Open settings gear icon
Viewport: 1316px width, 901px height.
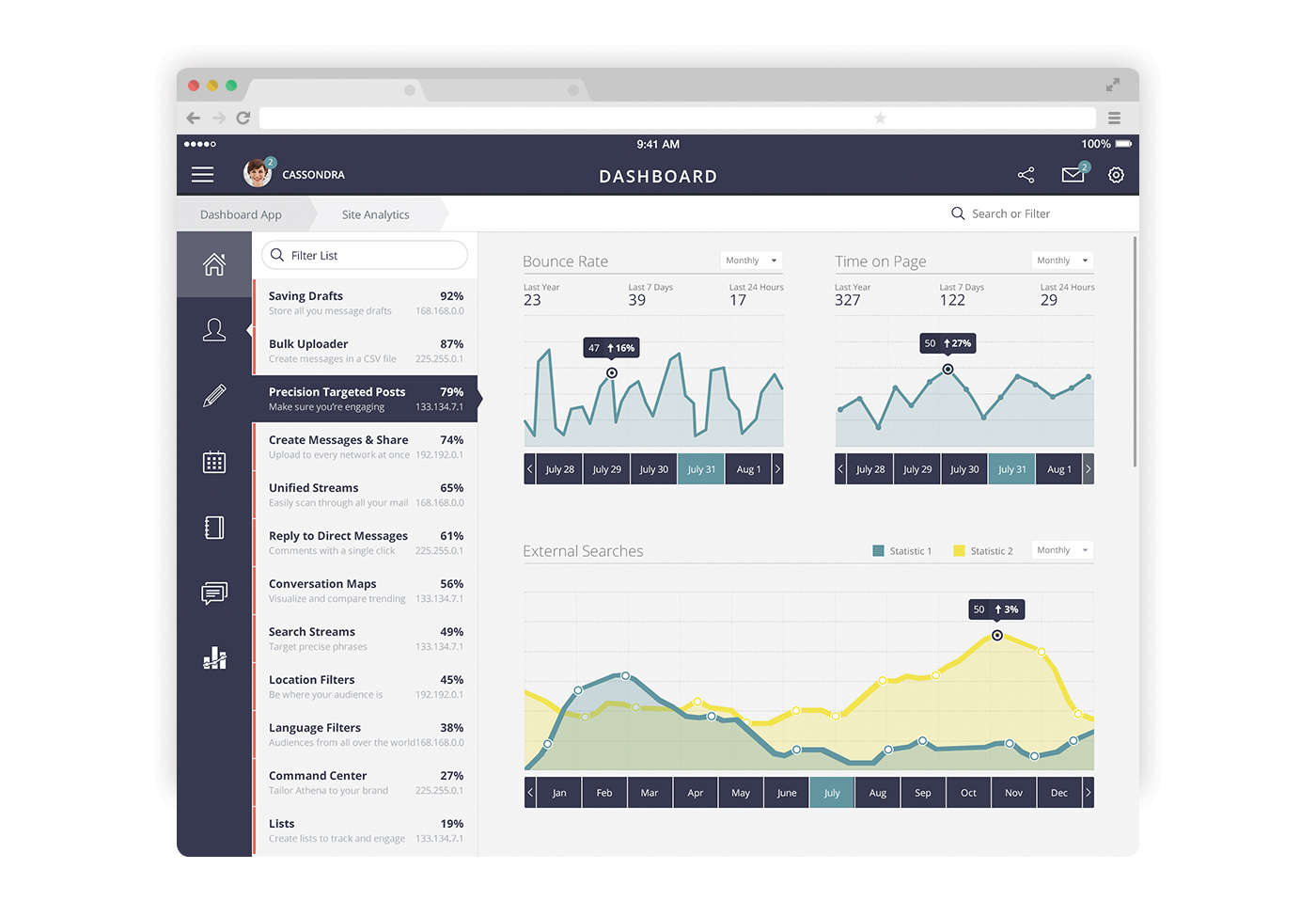[1116, 175]
